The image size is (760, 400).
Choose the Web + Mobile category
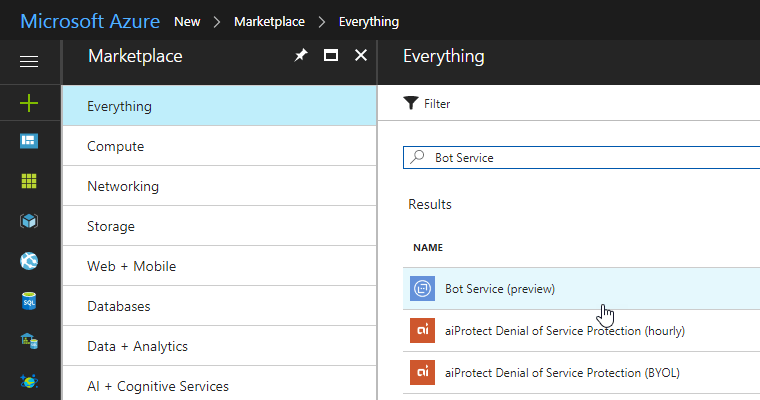click(x=131, y=266)
